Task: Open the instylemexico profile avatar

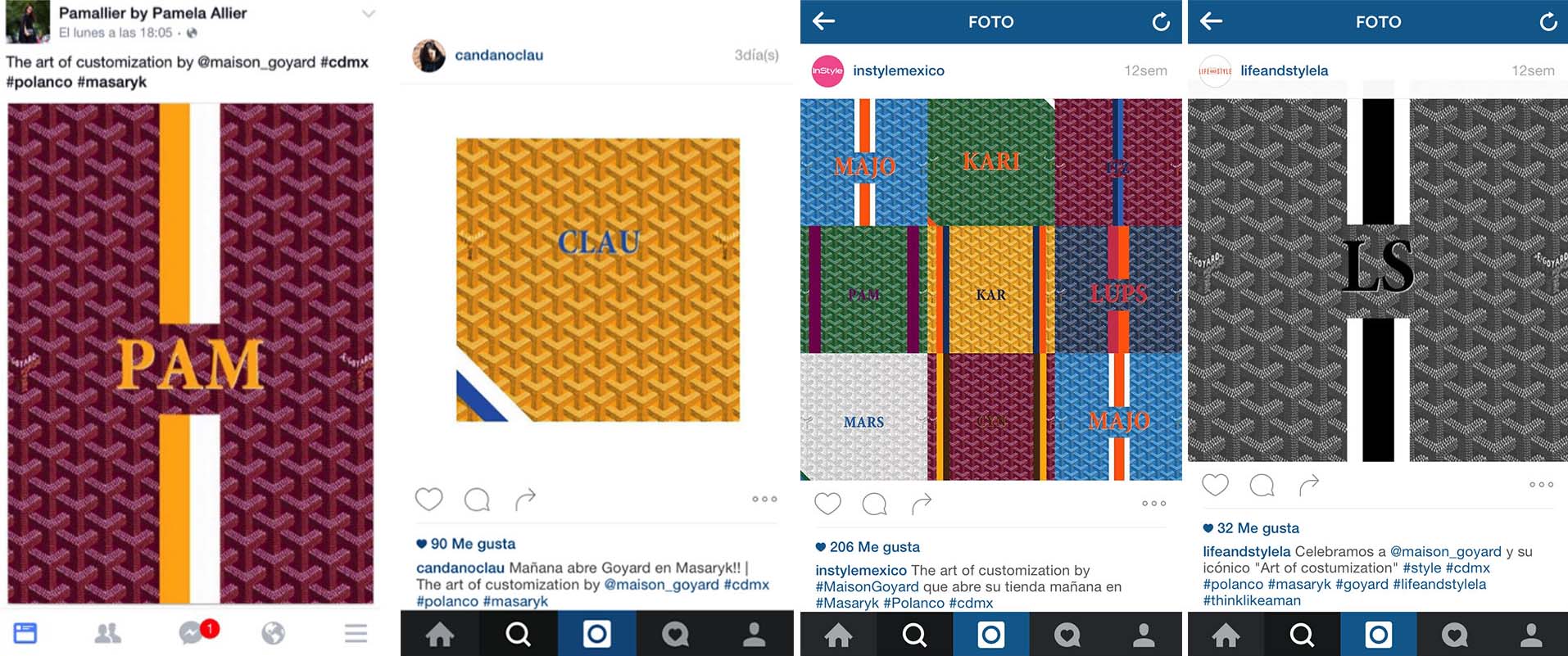Action: tap(827, 71)
